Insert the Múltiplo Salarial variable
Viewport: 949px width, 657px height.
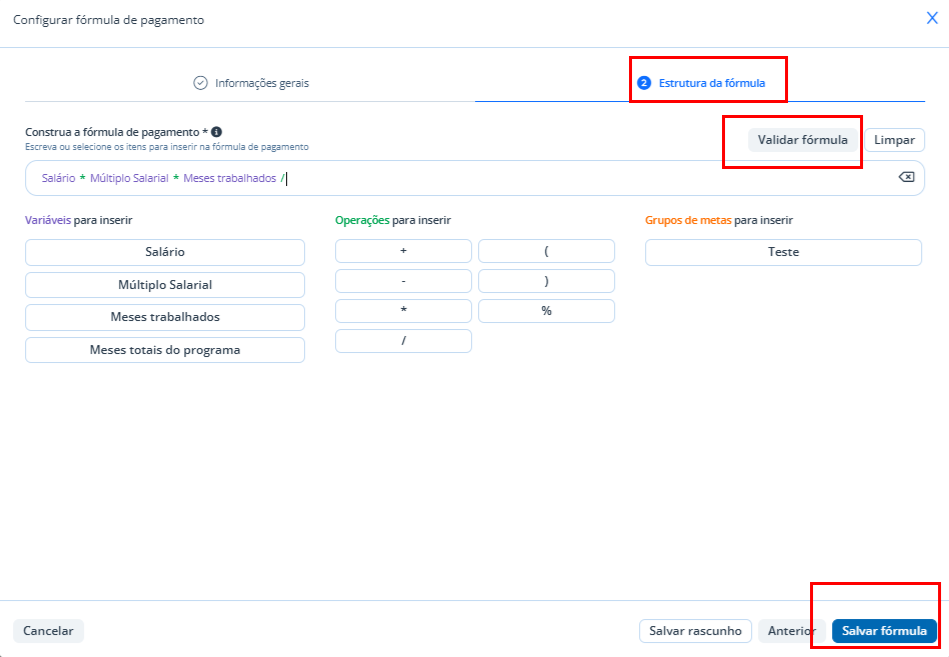[x=165, y=285]
